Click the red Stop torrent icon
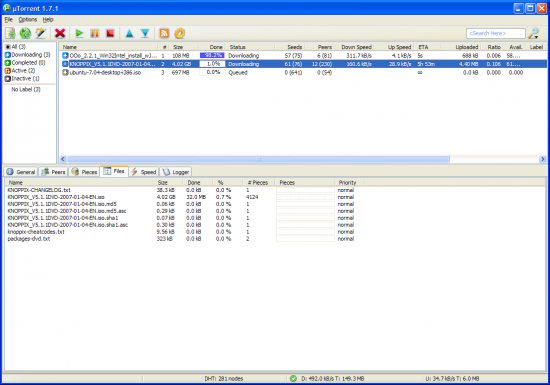The width and height of the screenshot is (550, 385). [x=110, y=33]
